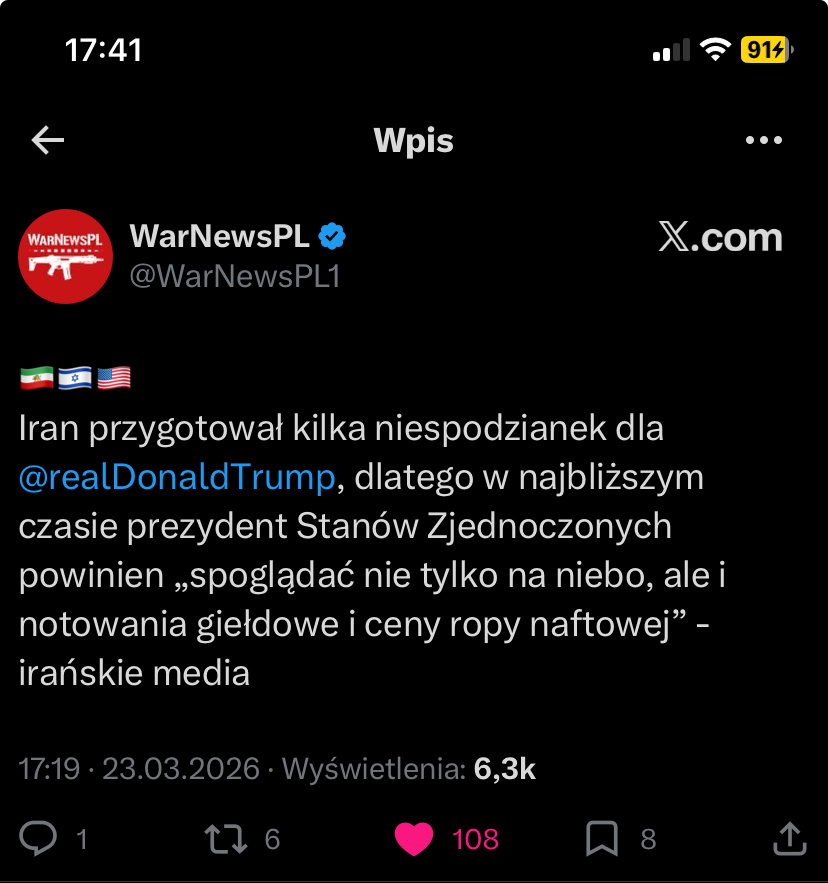Toggle the bookmark icon
This screenshot has width=828, height=883.
(x=602, y=839)
